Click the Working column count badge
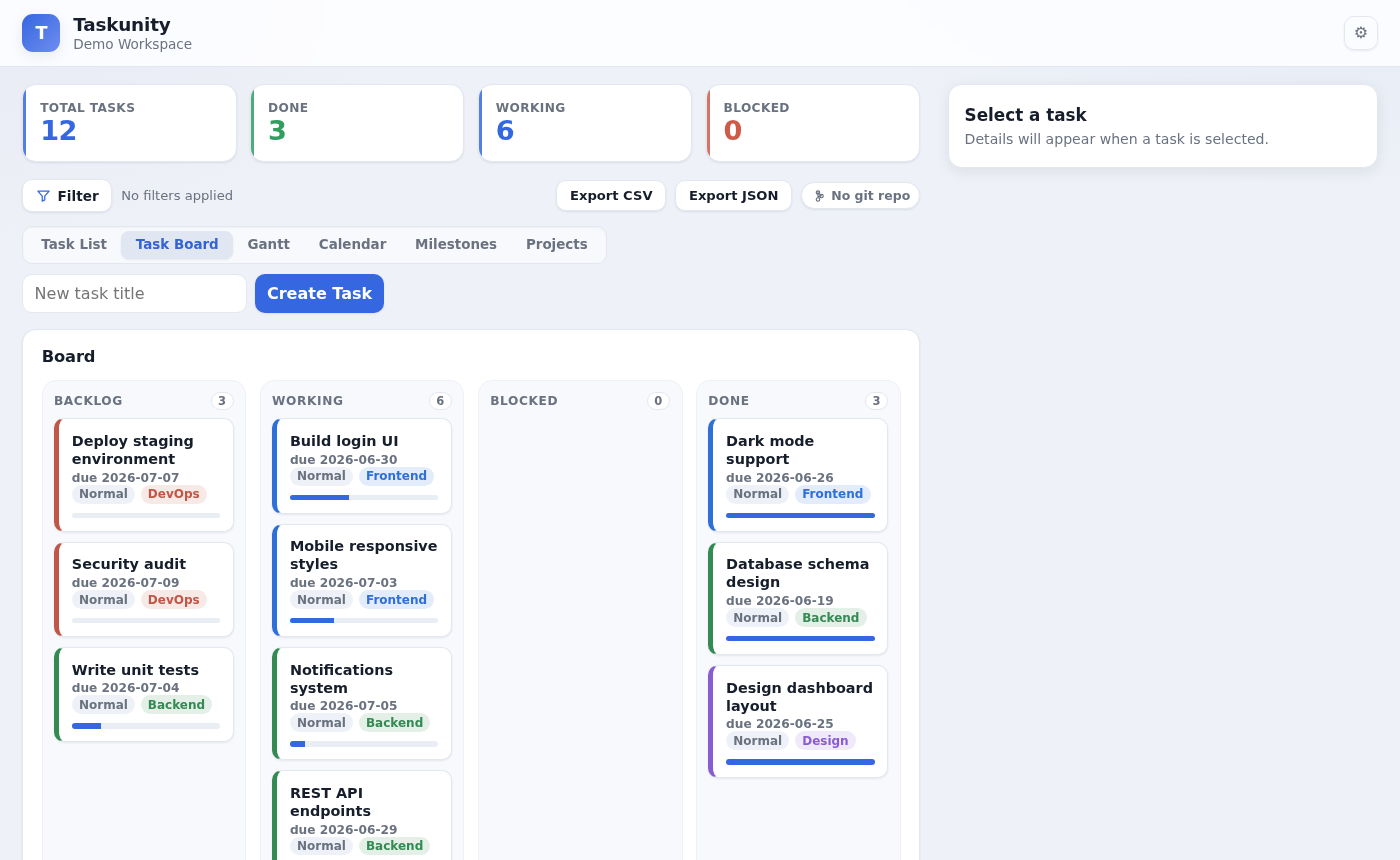Image resolution: width=1400 pixels, height=860 pixels. 440,401
